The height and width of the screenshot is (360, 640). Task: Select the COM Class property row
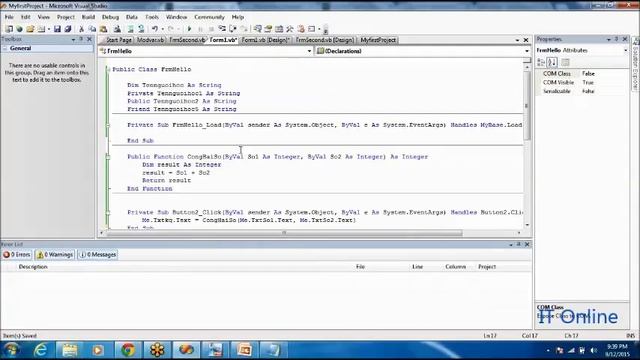pos(582,73)
